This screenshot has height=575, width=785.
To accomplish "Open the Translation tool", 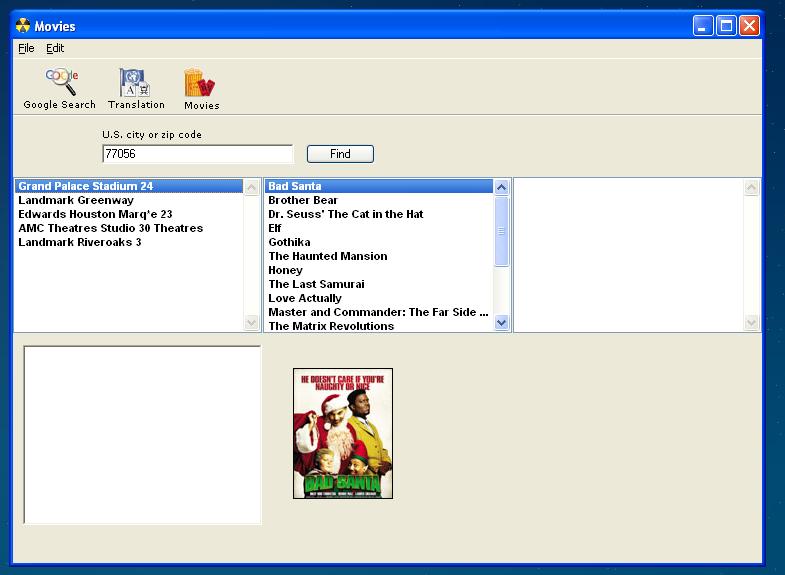I will pos(136,89).
